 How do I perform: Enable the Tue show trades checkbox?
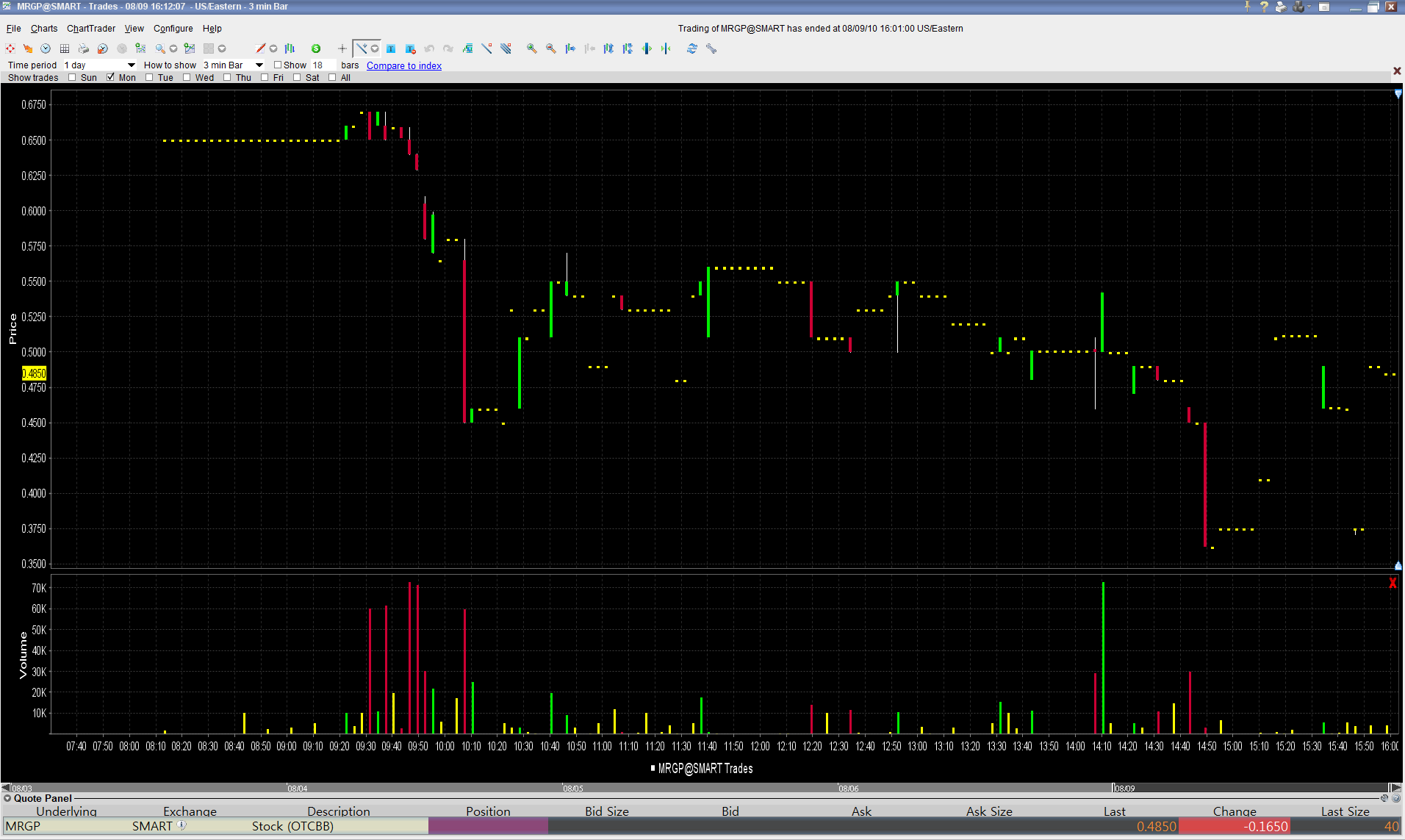coord(149,77)
